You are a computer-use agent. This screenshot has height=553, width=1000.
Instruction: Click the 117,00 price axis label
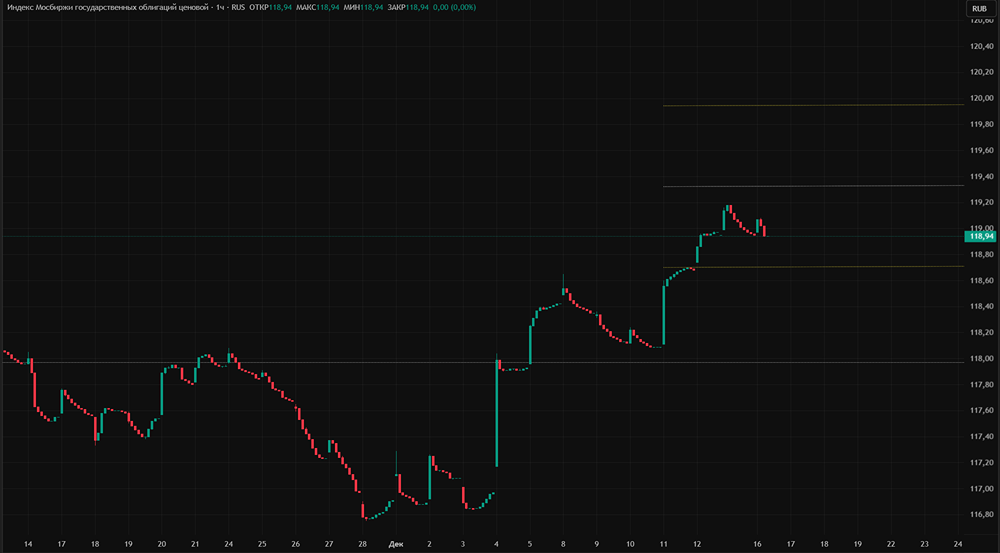(982, 489)
